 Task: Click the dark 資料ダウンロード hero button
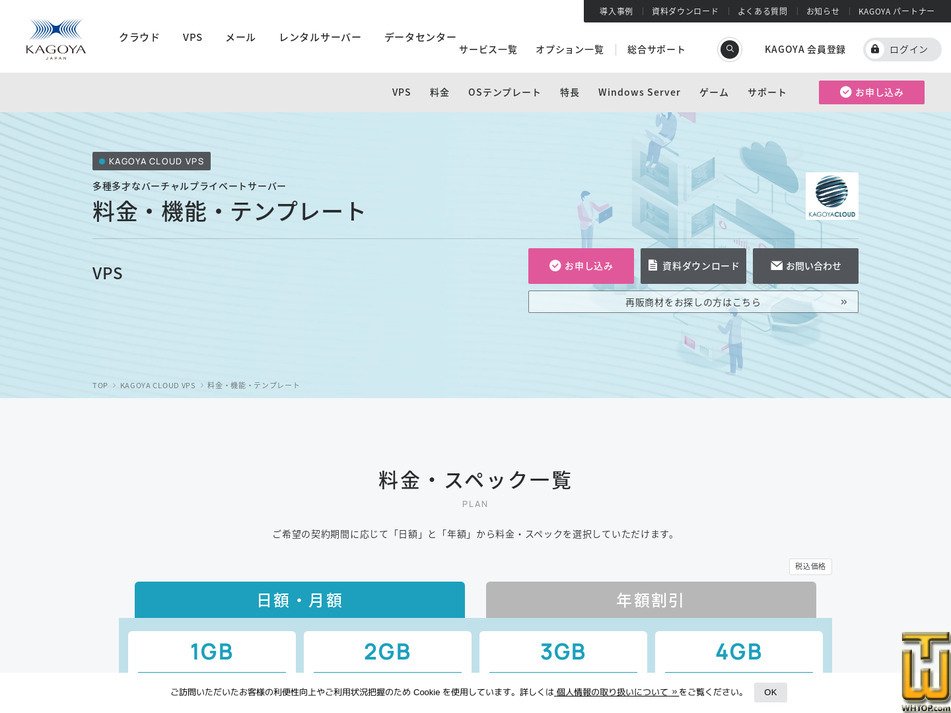pyautogui.click(x=693, y=266)
